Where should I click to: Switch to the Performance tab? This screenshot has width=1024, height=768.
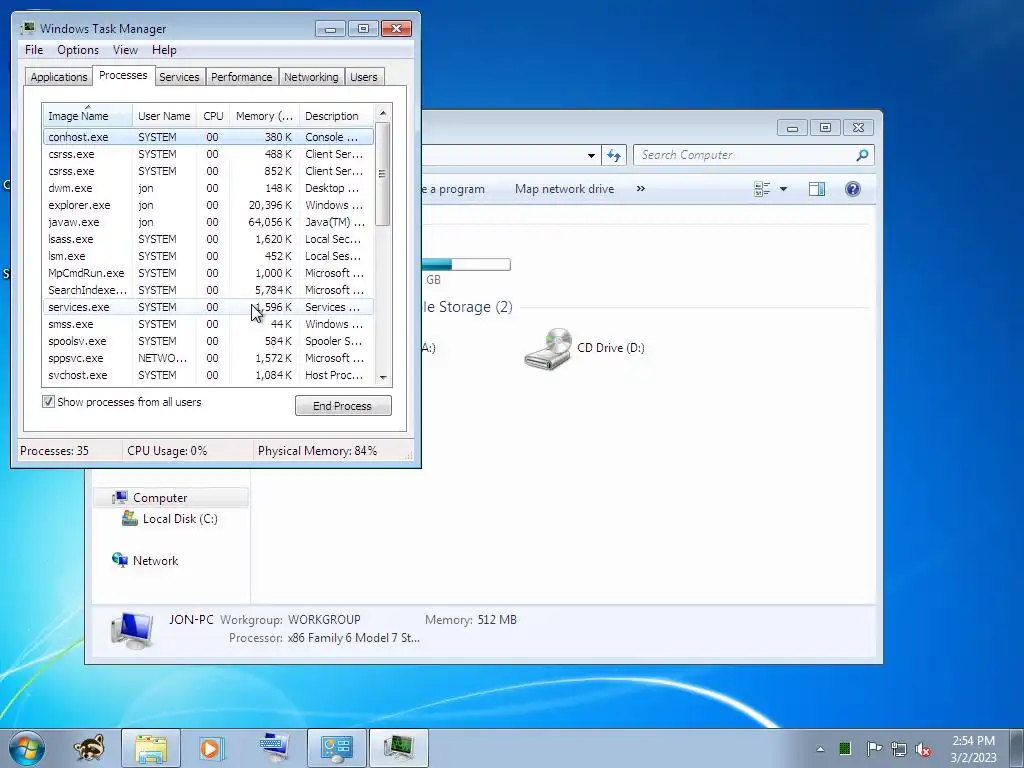(x=242, y=77)
